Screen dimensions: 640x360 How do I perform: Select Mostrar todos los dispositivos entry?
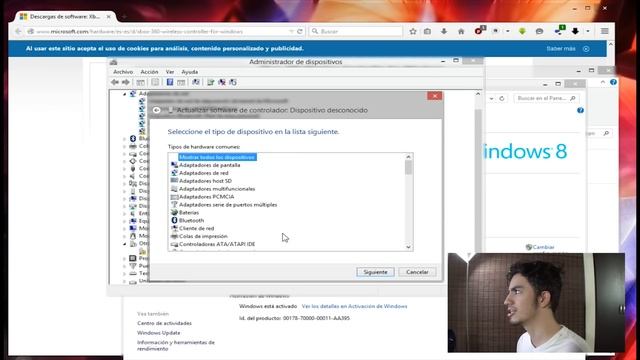(217, 157)
